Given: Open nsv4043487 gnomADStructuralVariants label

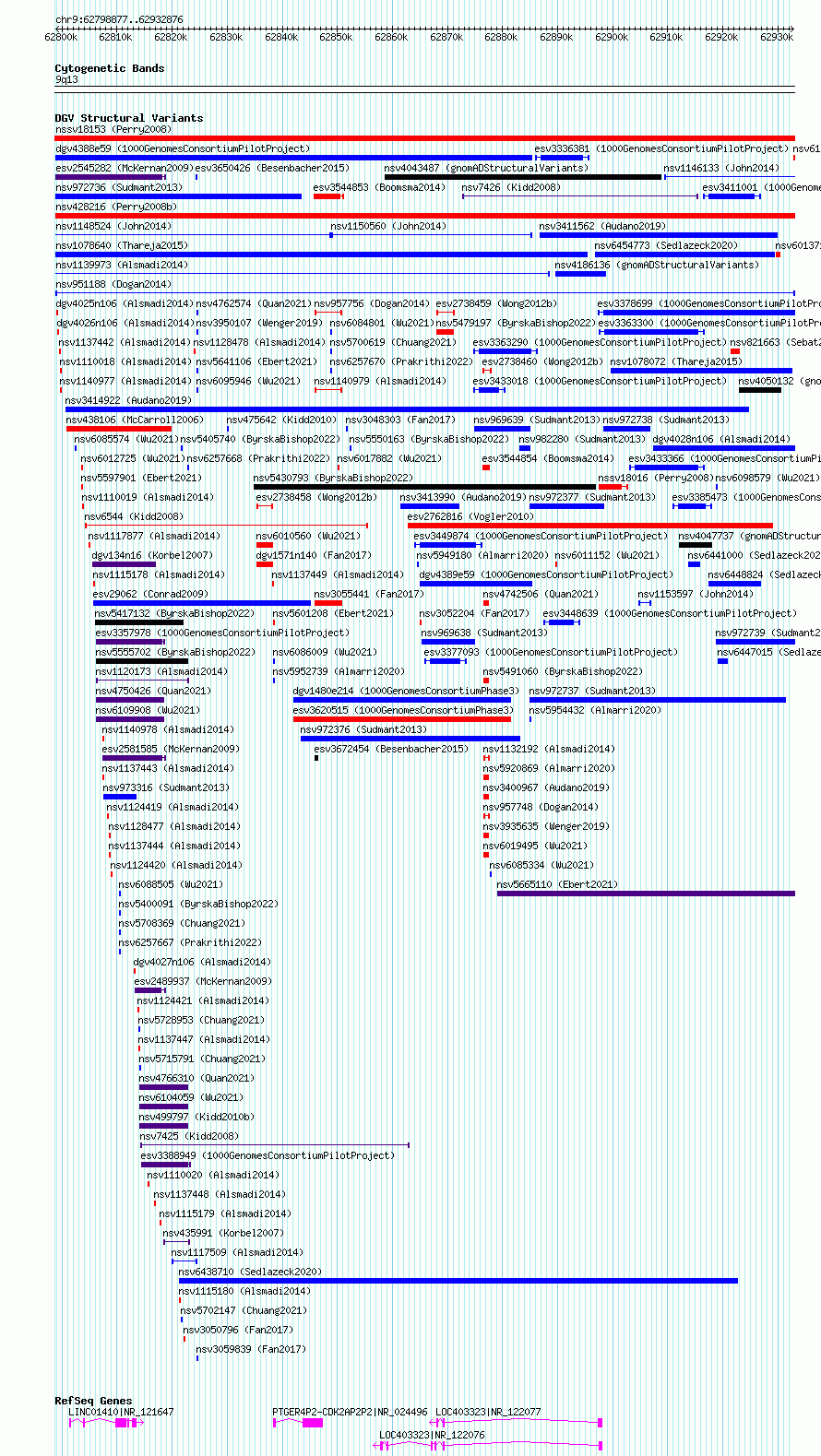Looking at the screenshot, I should 486,169.
